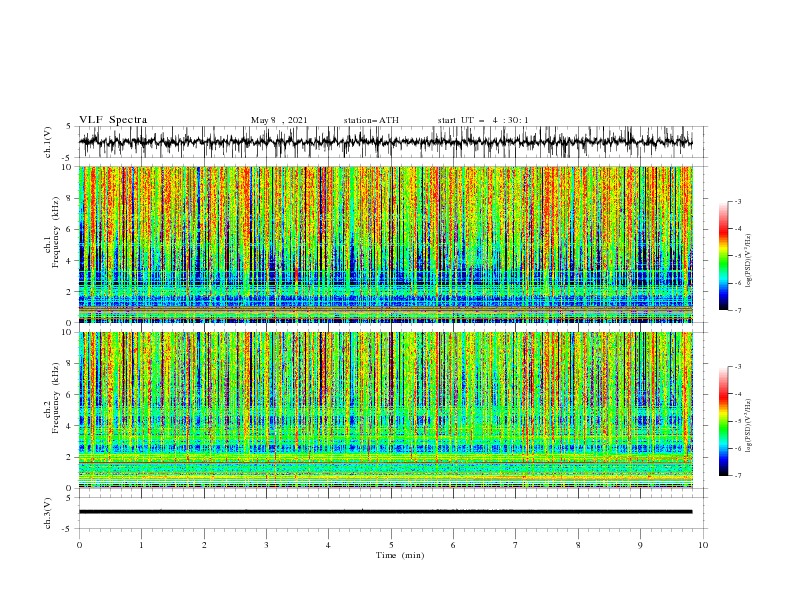Click the time axis tick label "5"
Screen dimensions: 792x612
391,545
